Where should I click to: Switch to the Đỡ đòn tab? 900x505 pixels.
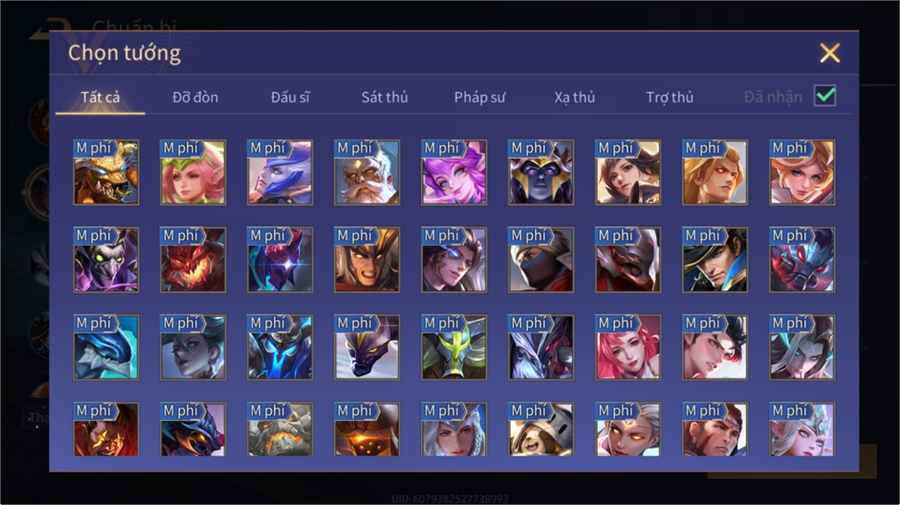[195, 97]
